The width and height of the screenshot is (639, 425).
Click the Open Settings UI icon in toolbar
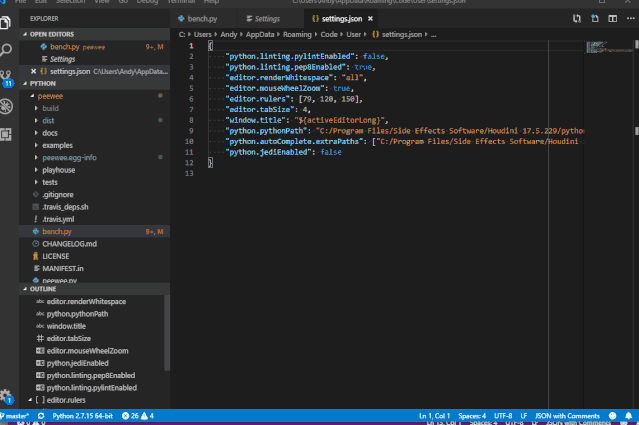point(595,19)
